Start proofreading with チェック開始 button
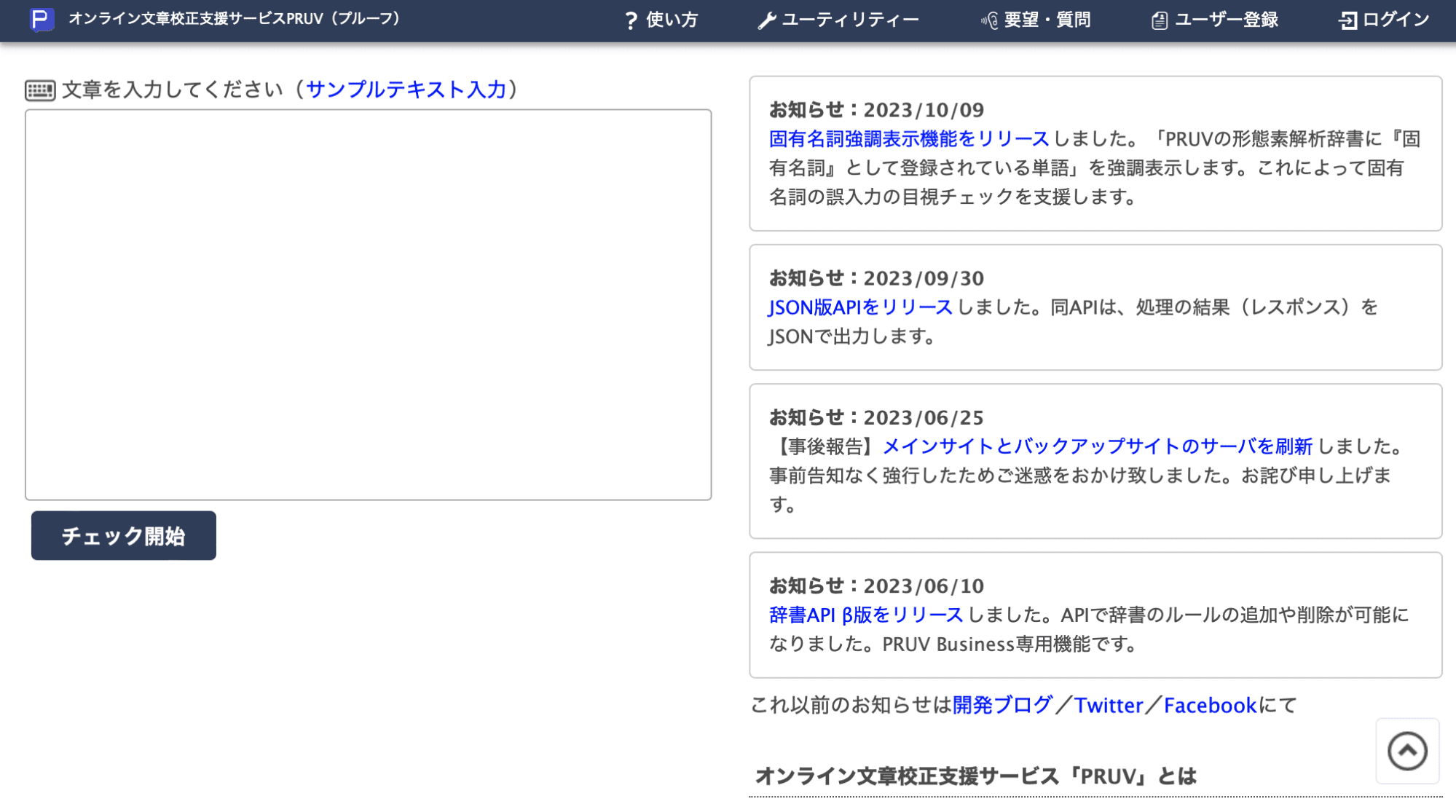1456x812 pixels. [123, 535]
